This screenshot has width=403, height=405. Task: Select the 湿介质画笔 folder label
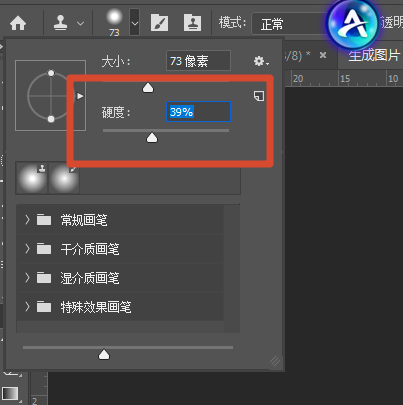point(90,278)
